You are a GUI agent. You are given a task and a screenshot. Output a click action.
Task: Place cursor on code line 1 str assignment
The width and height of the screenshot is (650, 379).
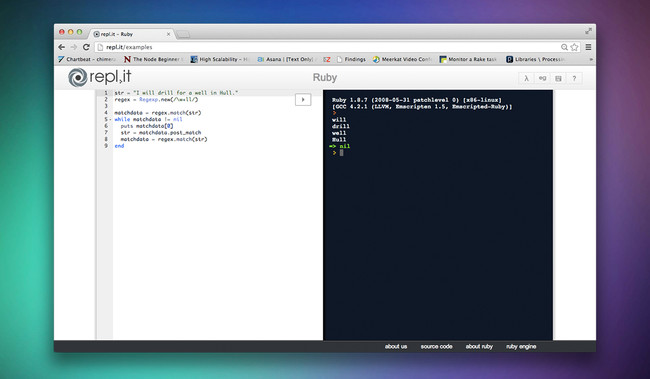pos(176,93)
